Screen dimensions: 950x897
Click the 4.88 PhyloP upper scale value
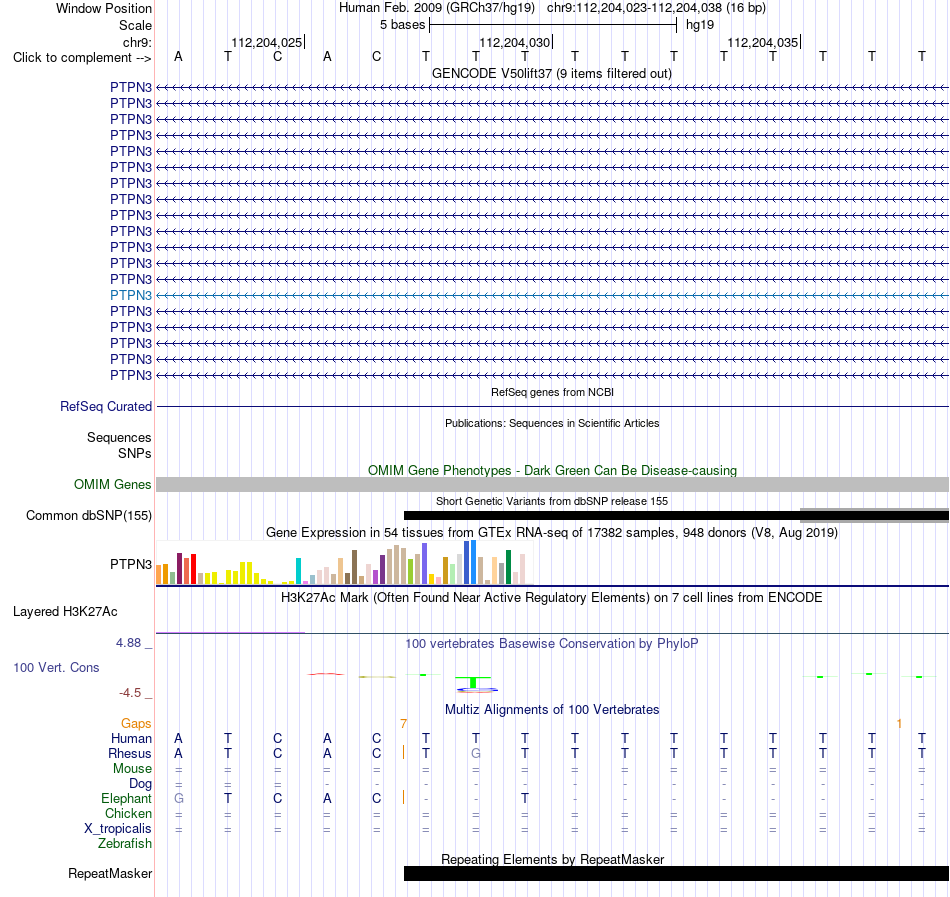click(x=128, y=643)
